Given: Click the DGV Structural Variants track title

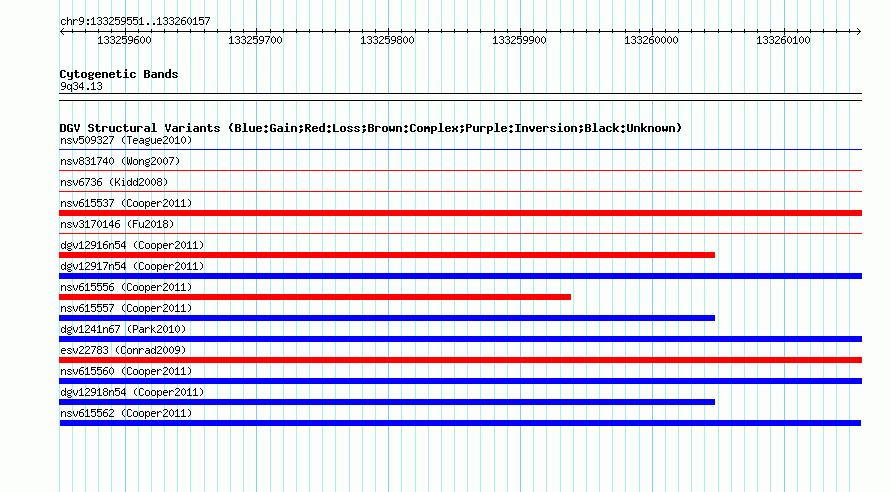Looking at the screenshot, I should [371, 128].
